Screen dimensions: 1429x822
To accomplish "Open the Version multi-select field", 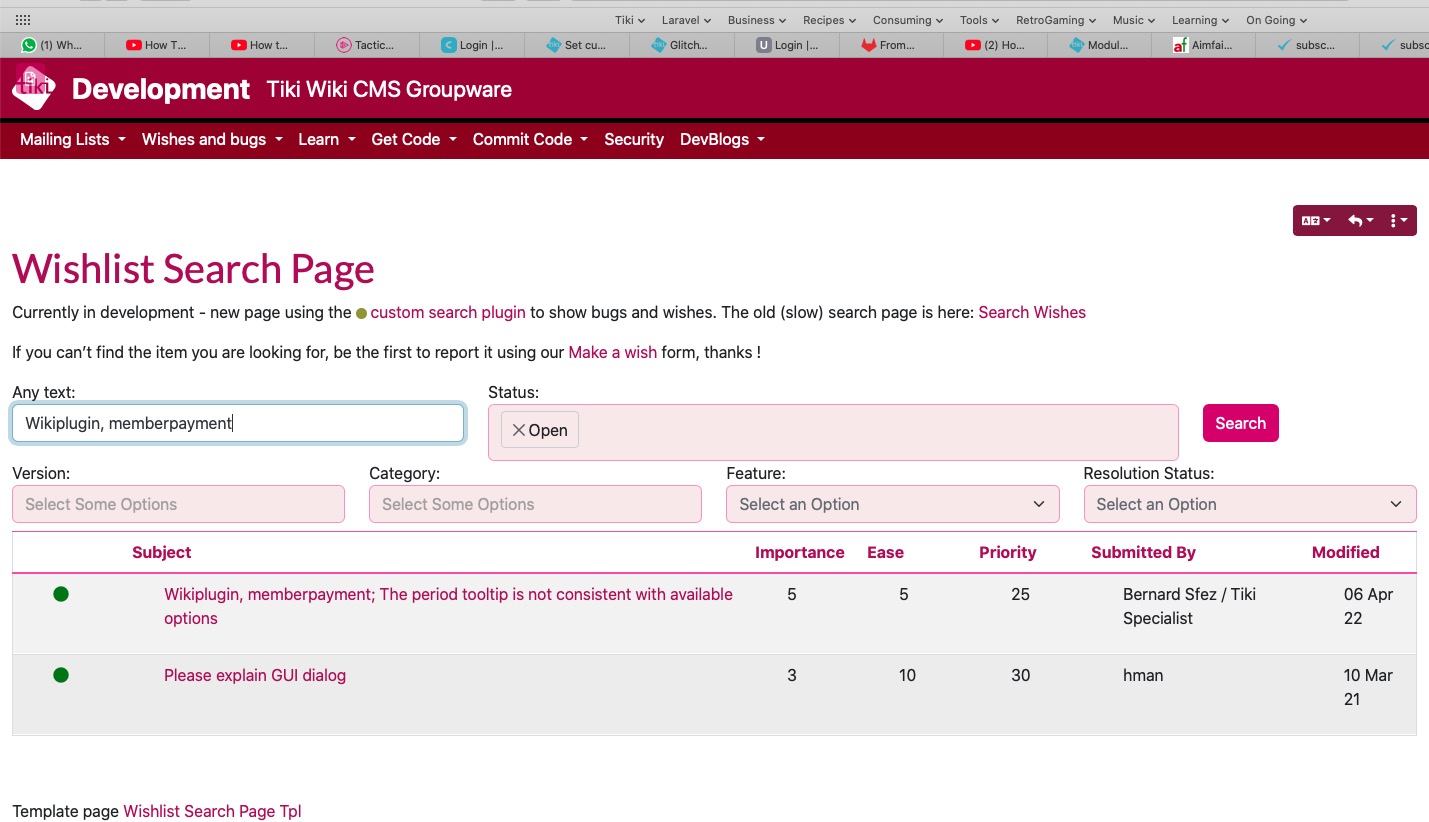I will click(178, 504).
